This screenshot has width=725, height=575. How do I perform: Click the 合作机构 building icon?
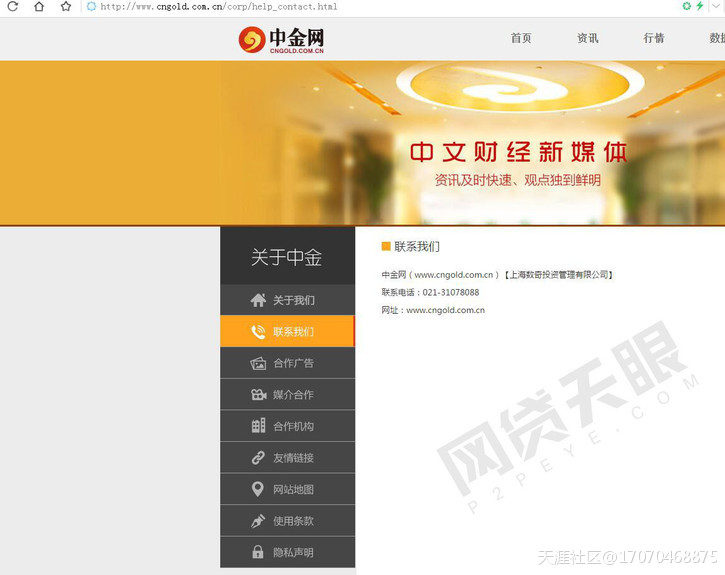coord(258,426)
